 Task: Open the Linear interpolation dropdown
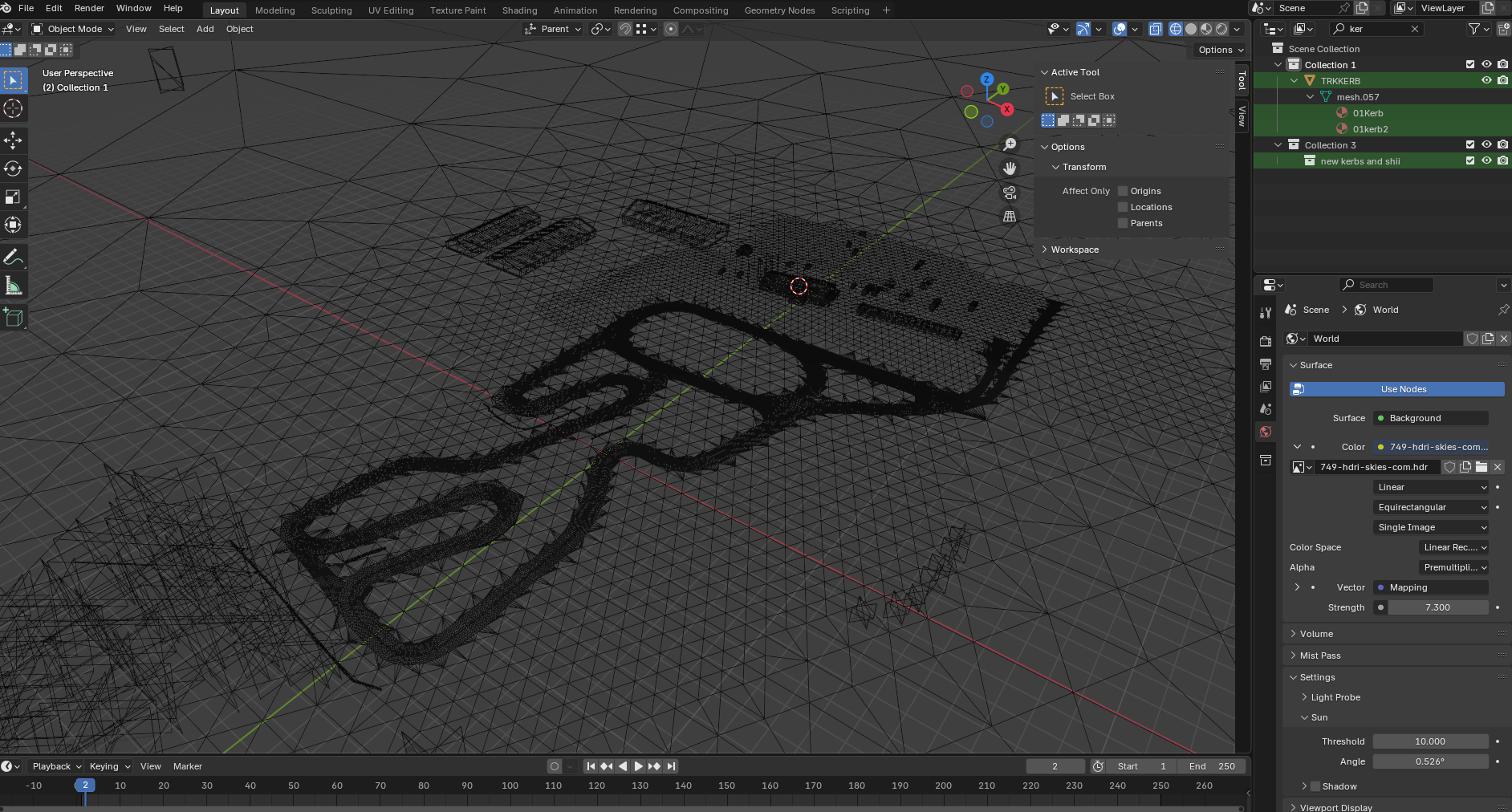(1431, 487)
